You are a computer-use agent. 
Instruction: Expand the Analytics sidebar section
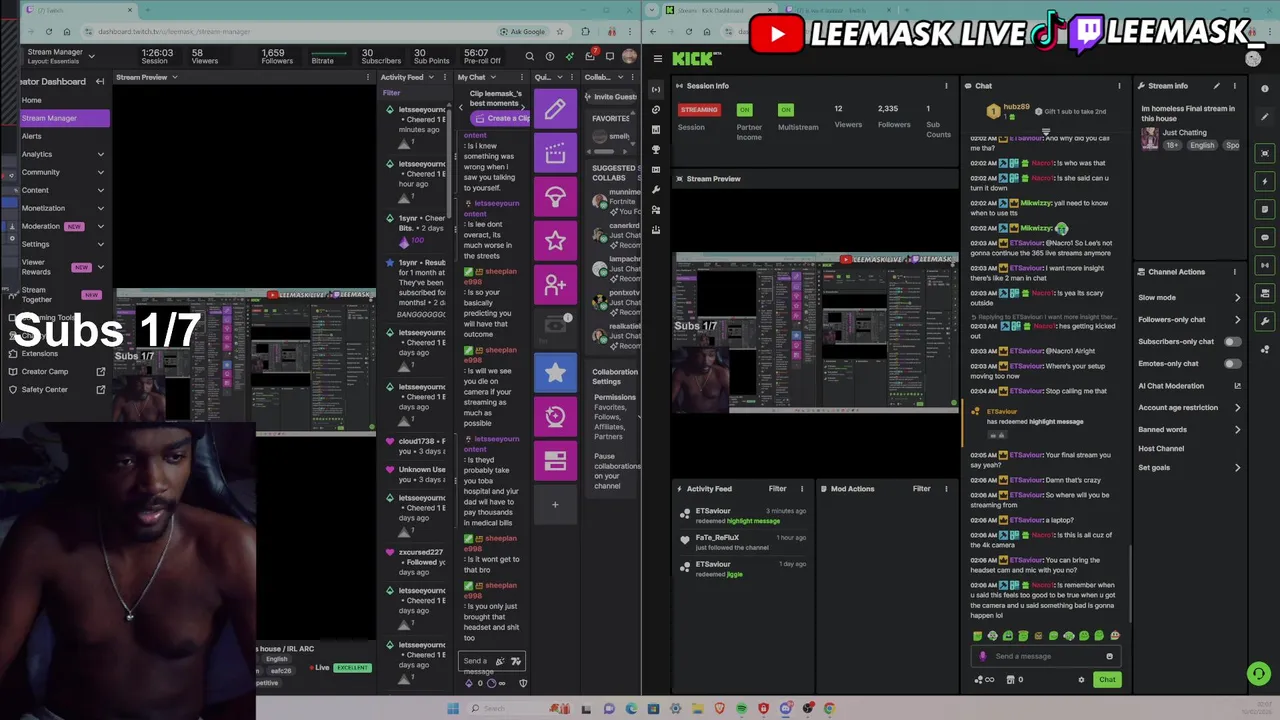click(x=100, y=154)
